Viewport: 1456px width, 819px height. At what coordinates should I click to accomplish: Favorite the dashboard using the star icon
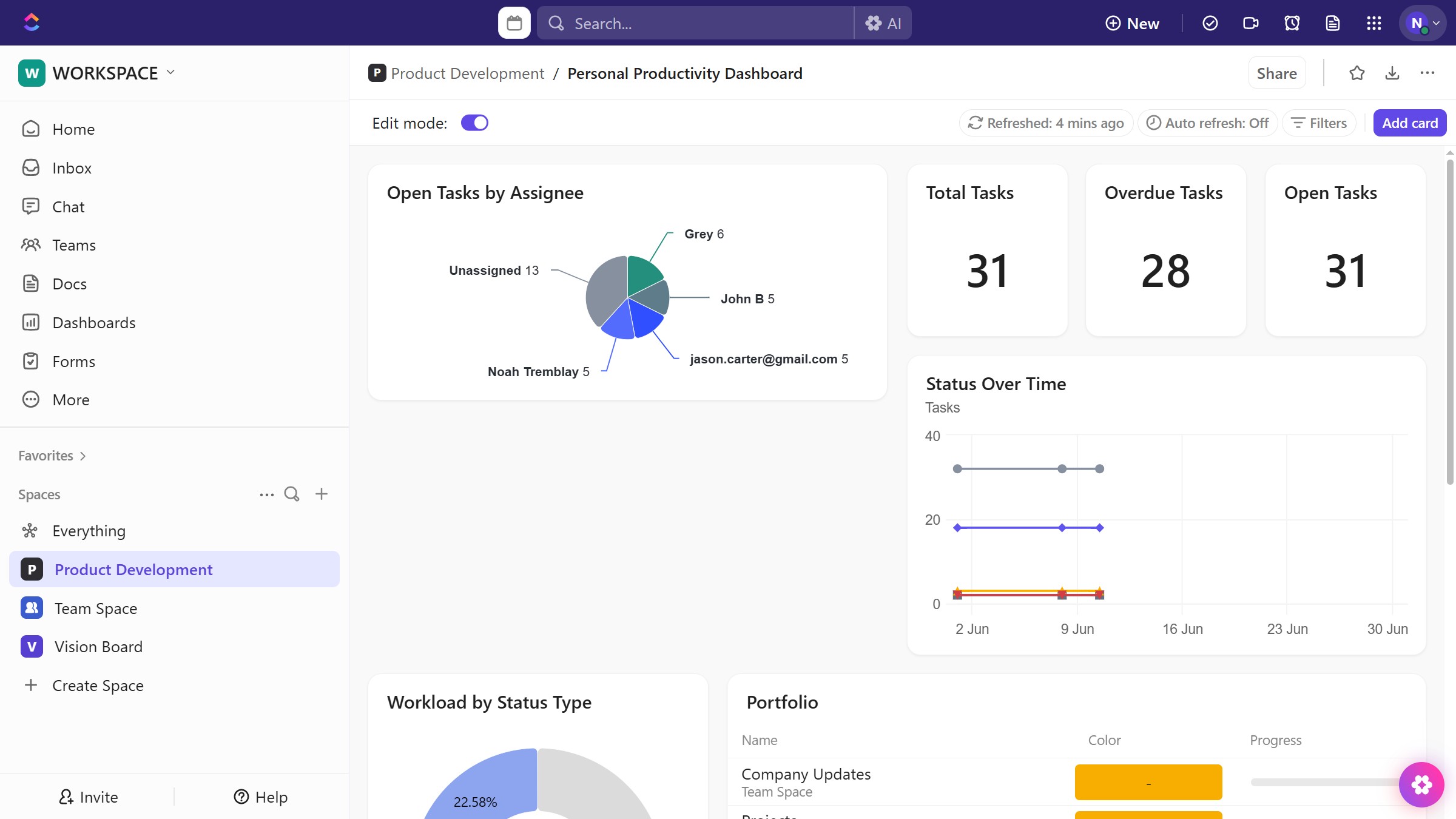(x=1357, y=73)
